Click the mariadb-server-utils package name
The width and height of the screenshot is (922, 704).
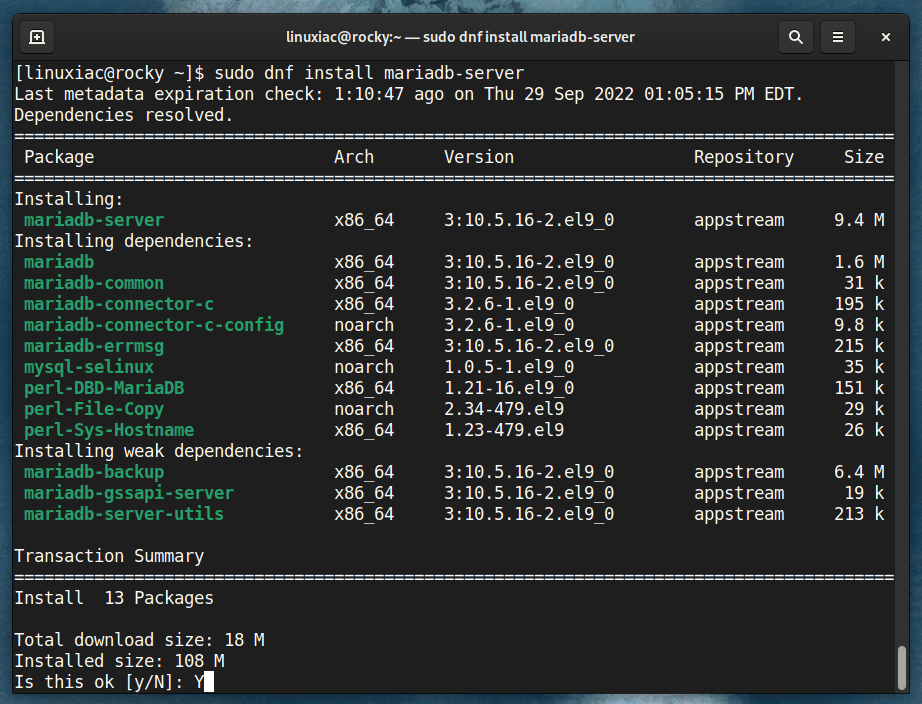124,514
